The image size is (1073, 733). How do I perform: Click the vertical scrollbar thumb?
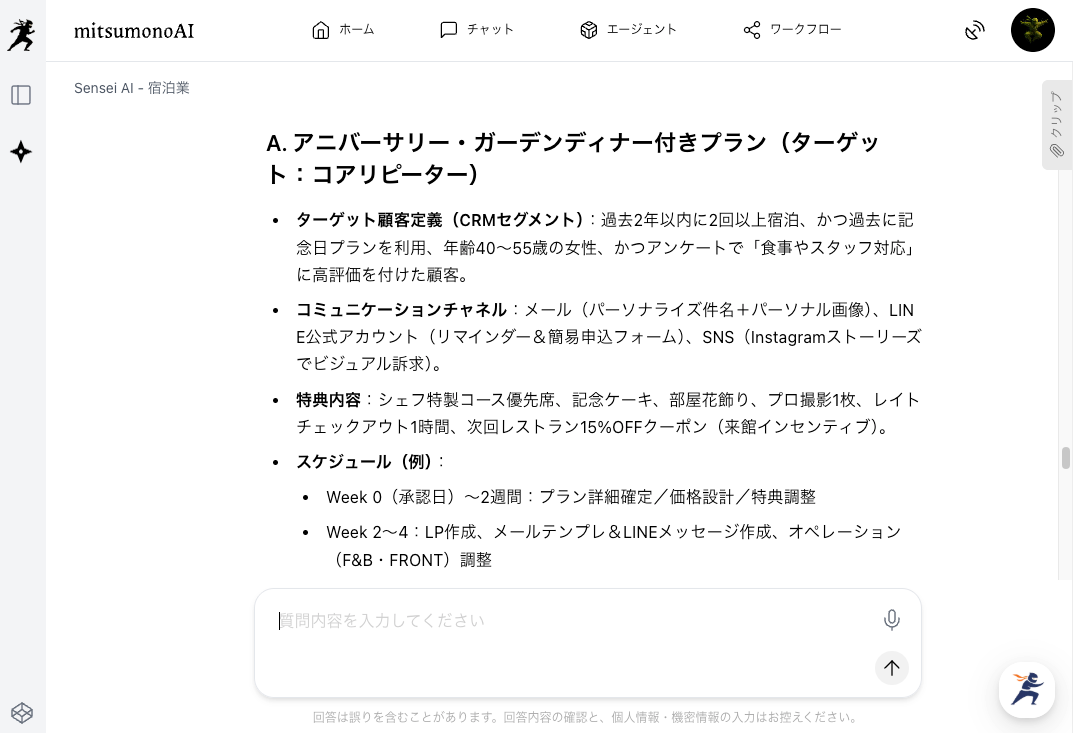point(1066,458)
